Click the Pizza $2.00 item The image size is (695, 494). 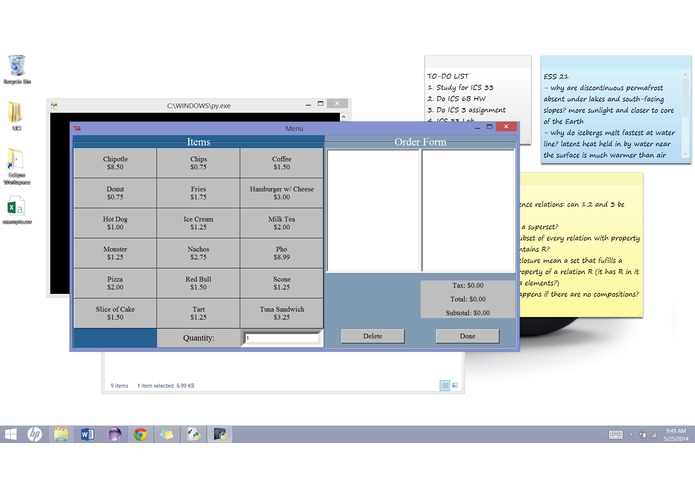[x=115, y=284]
